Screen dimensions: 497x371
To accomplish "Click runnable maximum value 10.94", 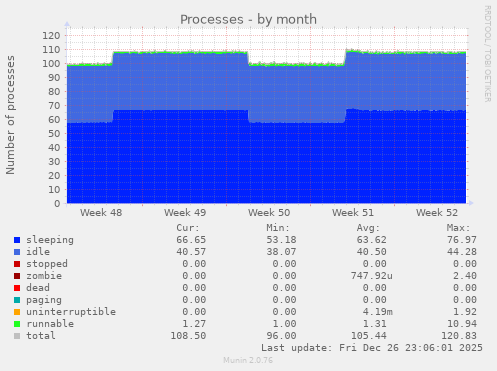I will (462, 324).
